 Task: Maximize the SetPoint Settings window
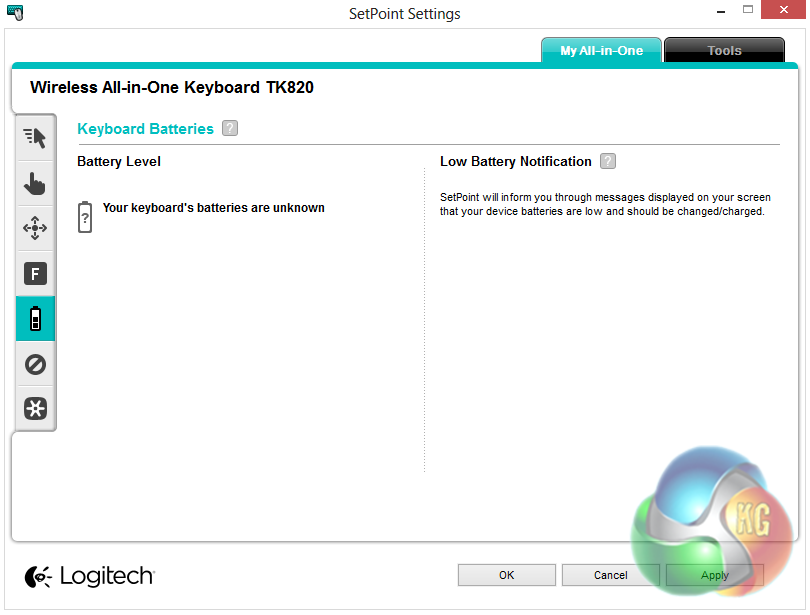(747, 9)
